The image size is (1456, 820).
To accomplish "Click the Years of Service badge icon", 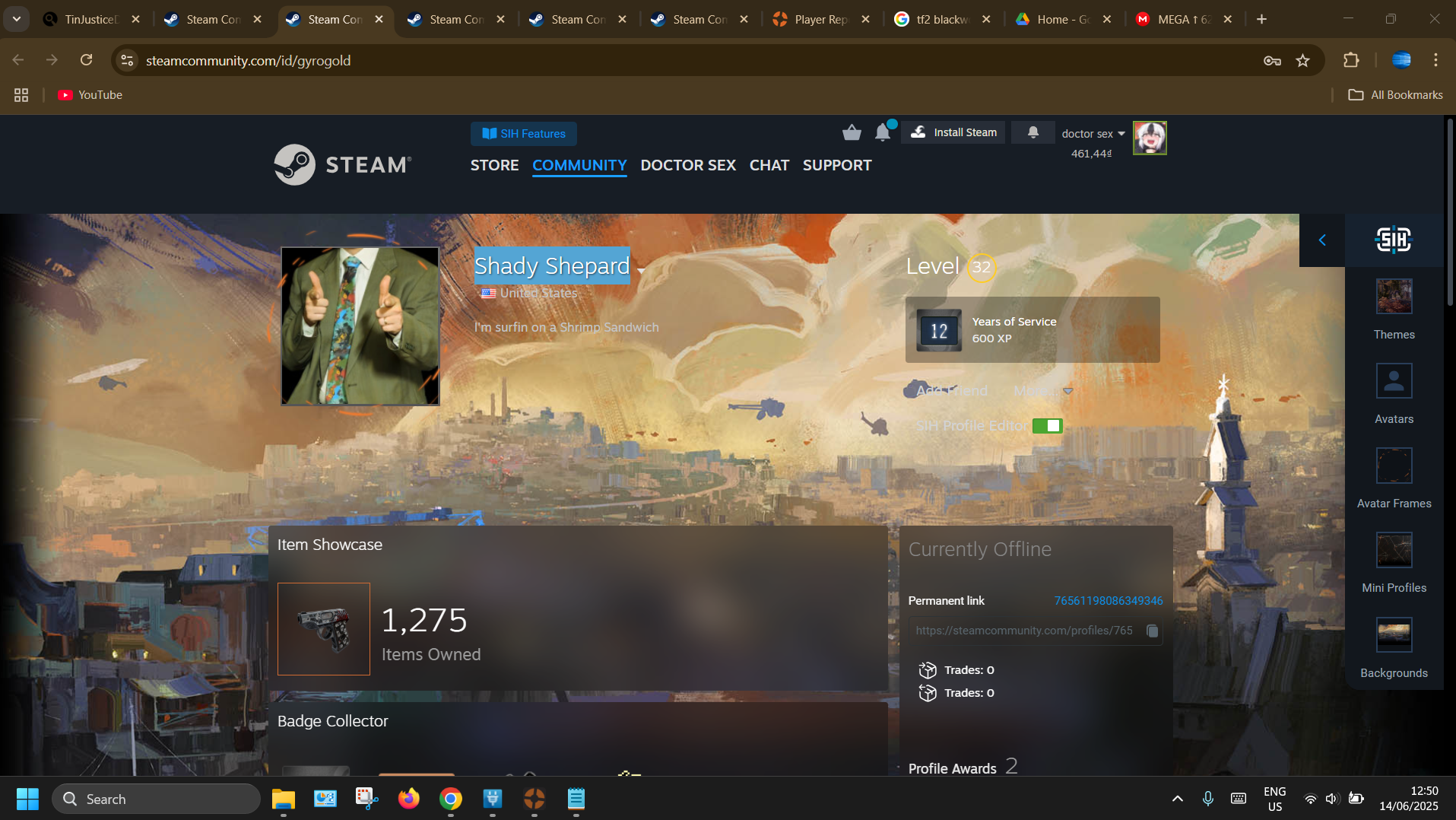I will tap(939, 330).
